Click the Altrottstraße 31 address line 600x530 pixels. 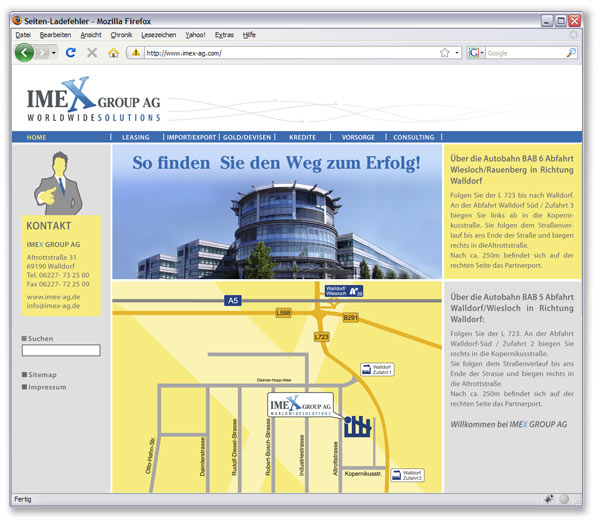click(51, 257)
